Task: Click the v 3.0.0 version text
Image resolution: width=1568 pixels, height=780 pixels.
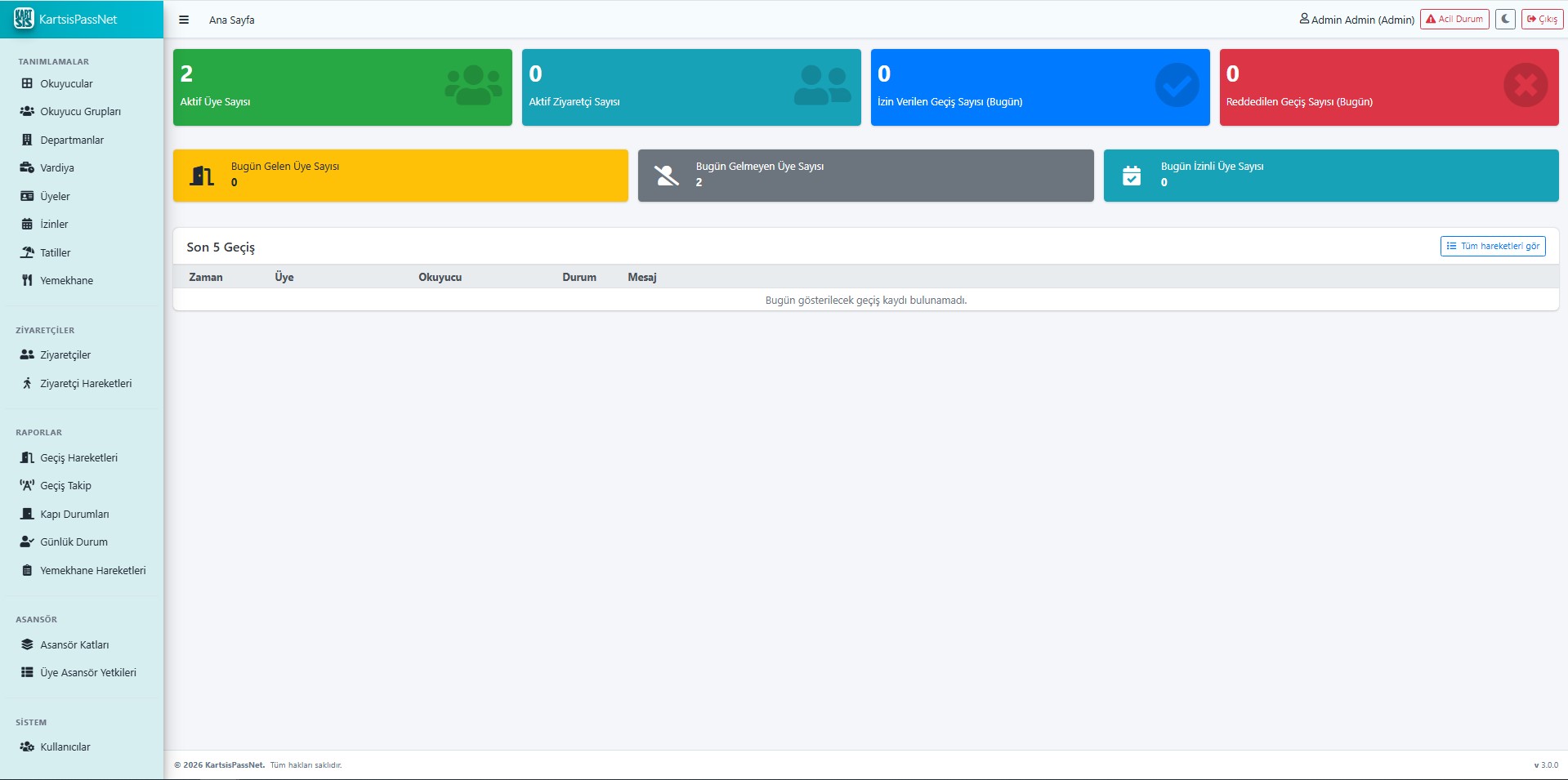Action: [x=1546, y=765]
